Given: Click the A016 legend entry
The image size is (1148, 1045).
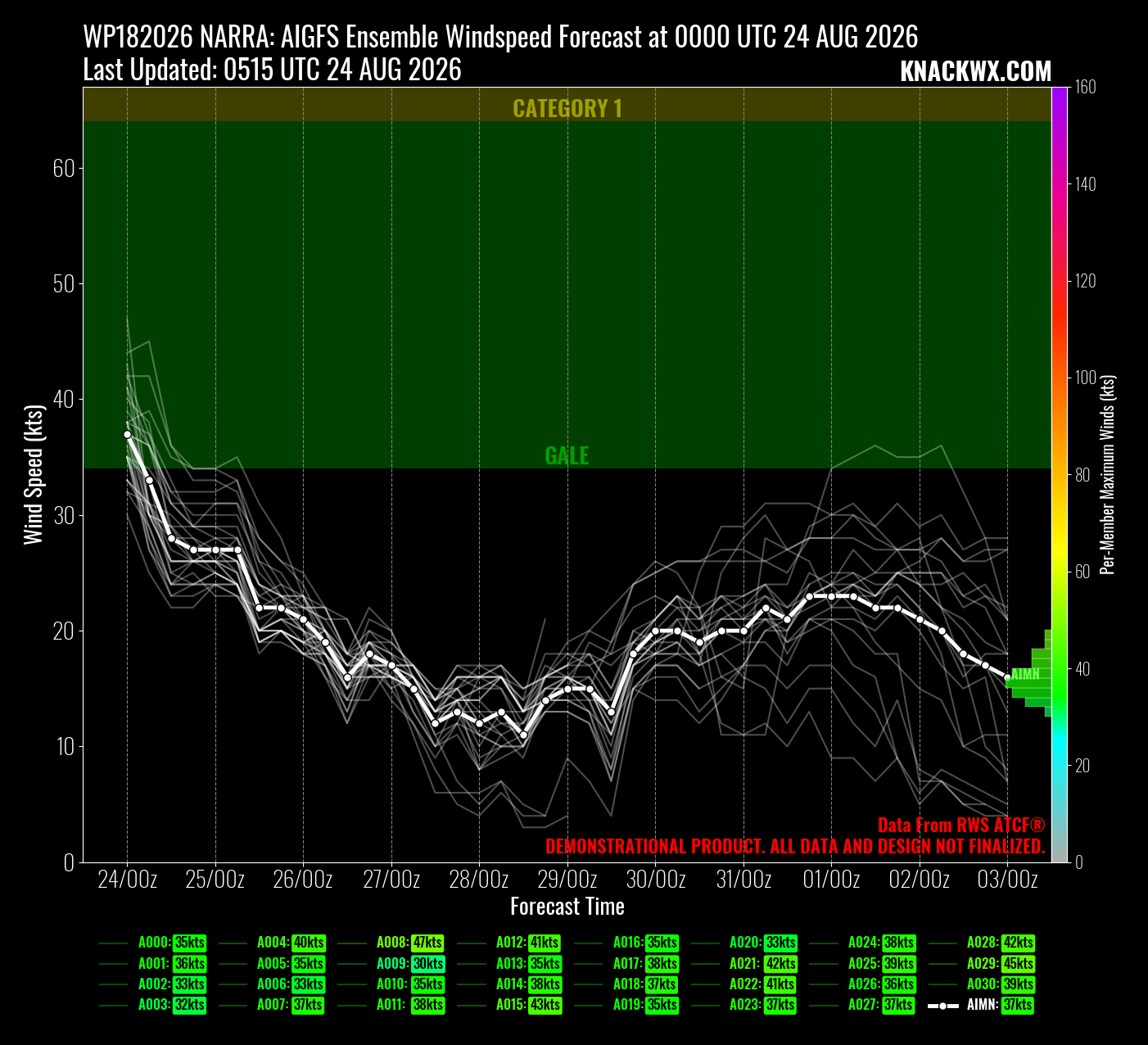Looking at the screenshot, I should click(x=627, y=943).
